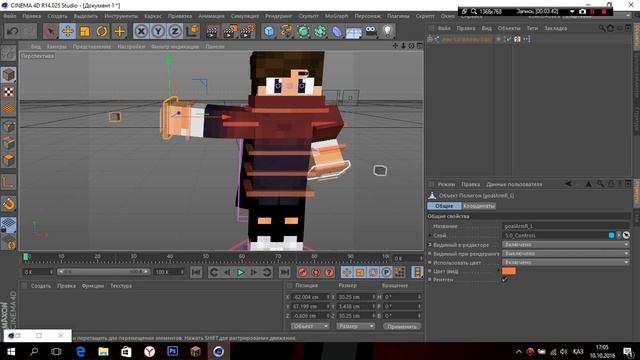The width and height of the screenshot is (640, 360).
Task: Click the blue deformer icon
Action: [337, 31]
